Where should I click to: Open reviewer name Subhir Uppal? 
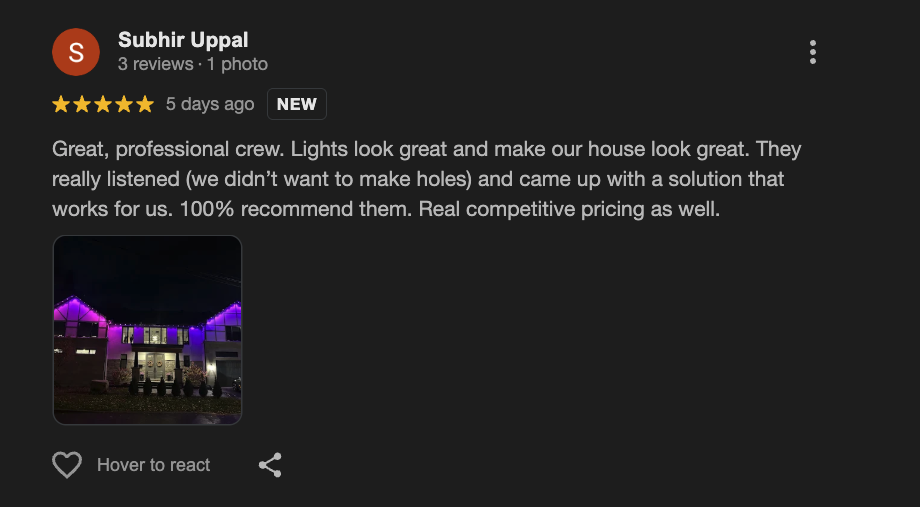pos(183,40)
